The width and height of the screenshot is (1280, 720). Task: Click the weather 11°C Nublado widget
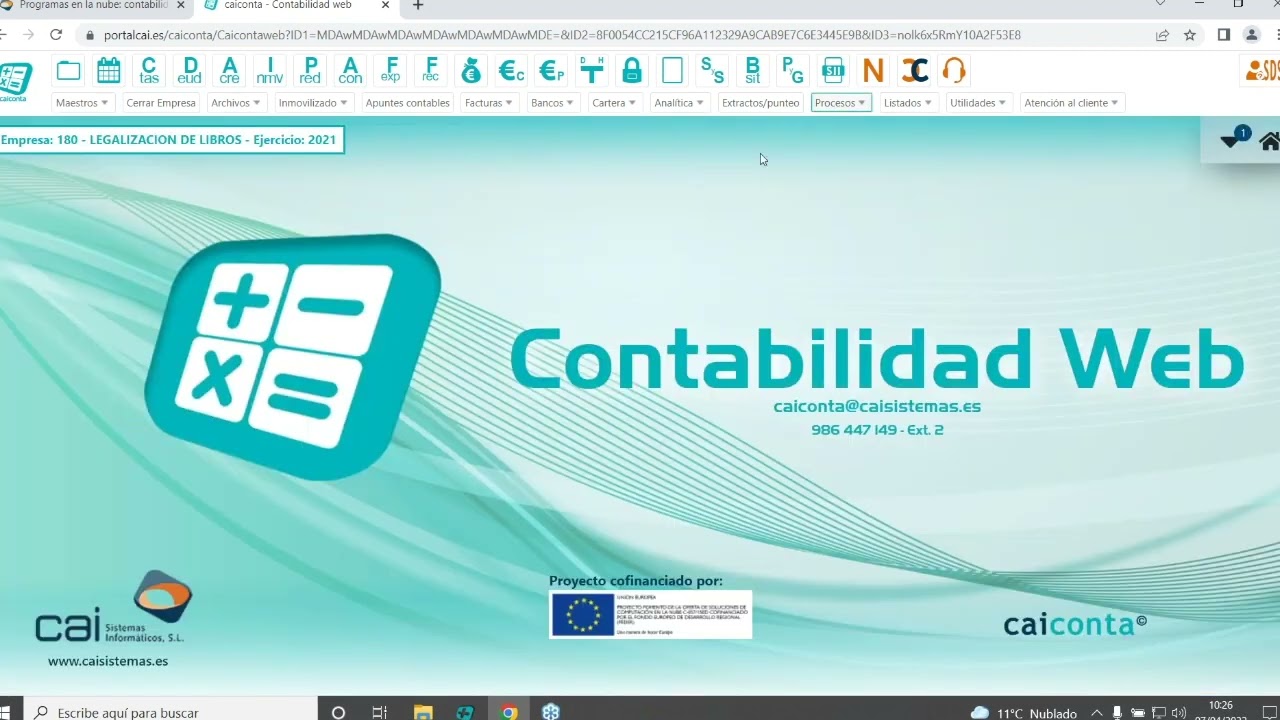pos(1024,713)
